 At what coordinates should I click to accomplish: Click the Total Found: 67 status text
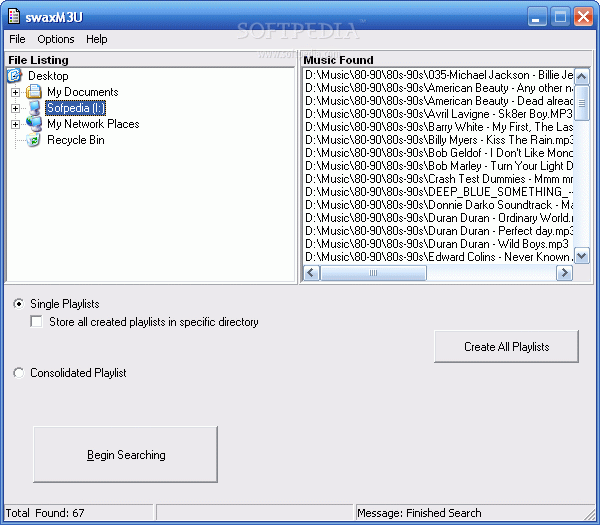pos(45,513)
